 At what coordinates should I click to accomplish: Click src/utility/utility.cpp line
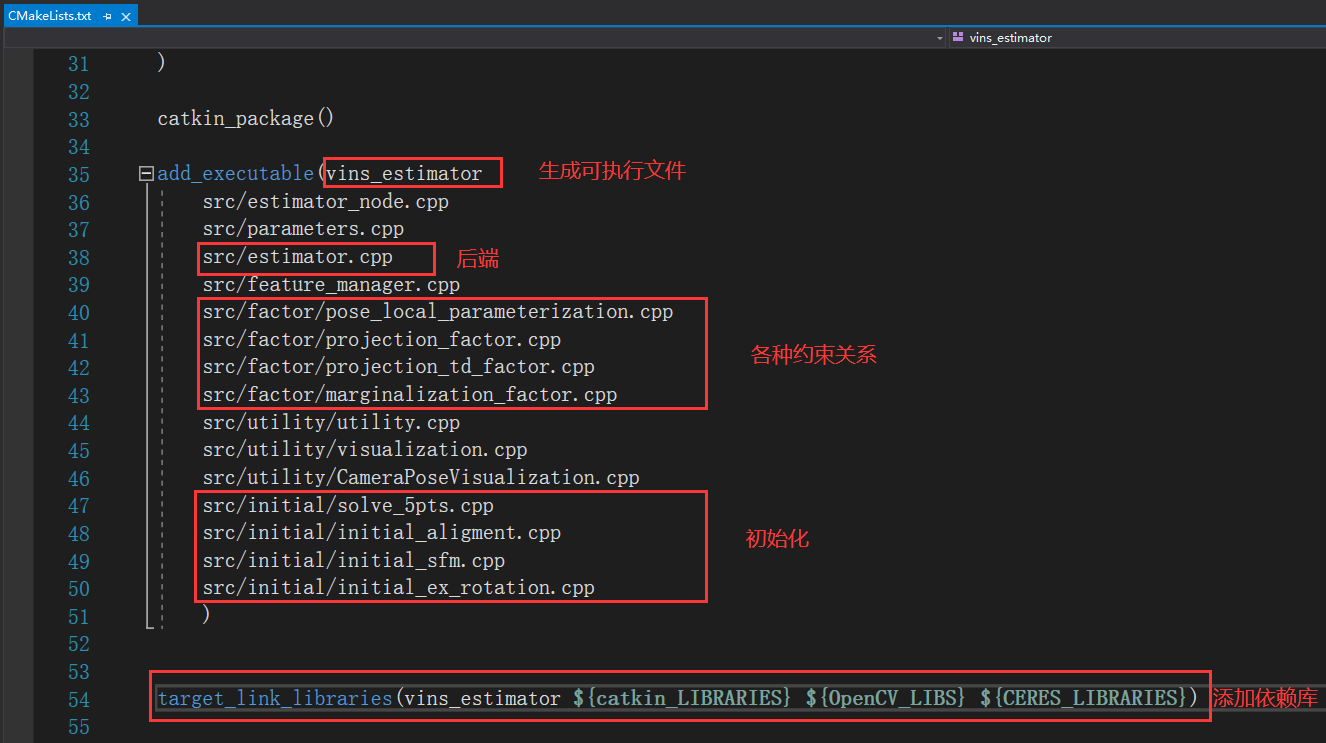click(331, 423)
